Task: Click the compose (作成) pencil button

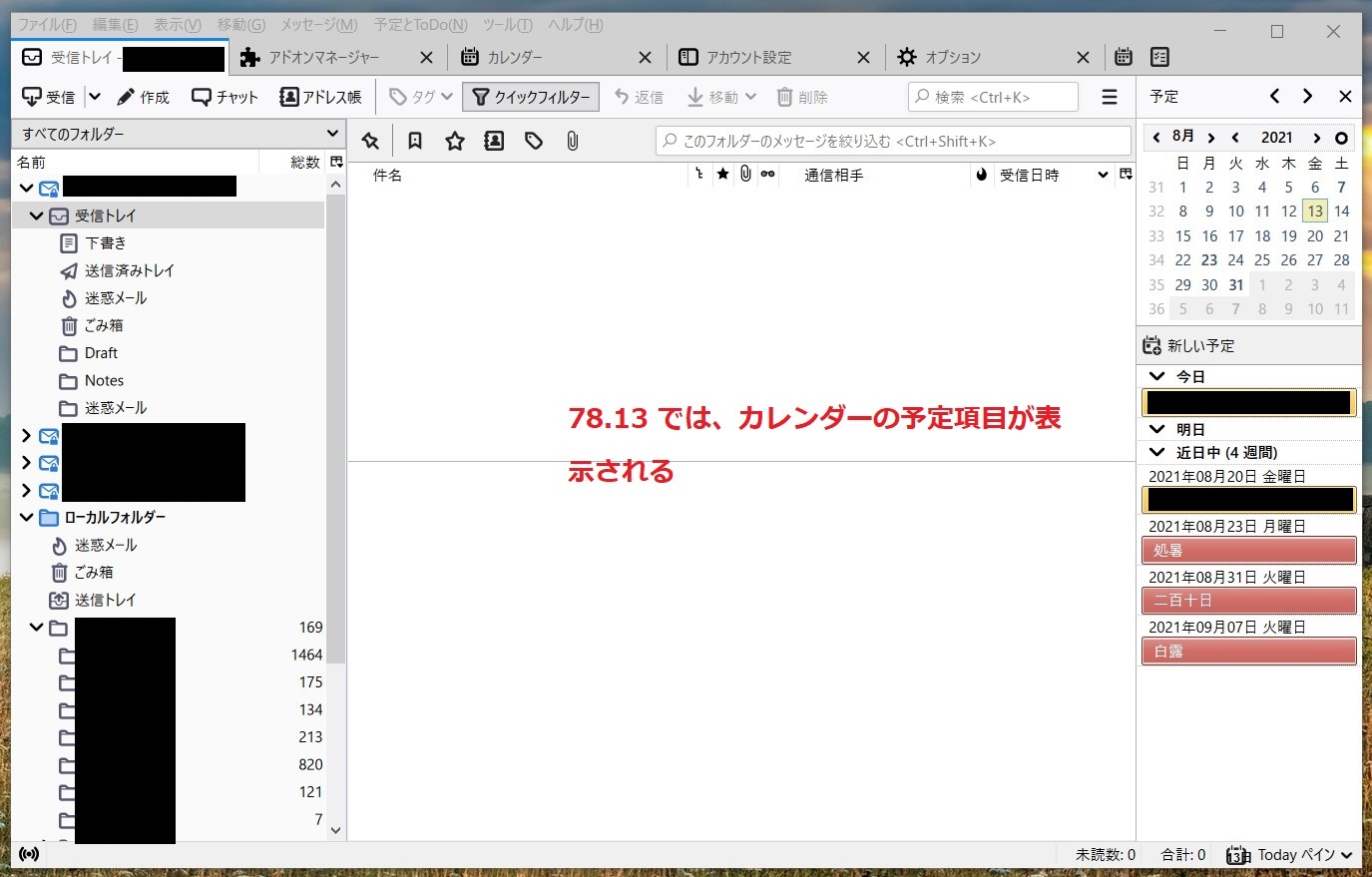Action: coord(143,97)
